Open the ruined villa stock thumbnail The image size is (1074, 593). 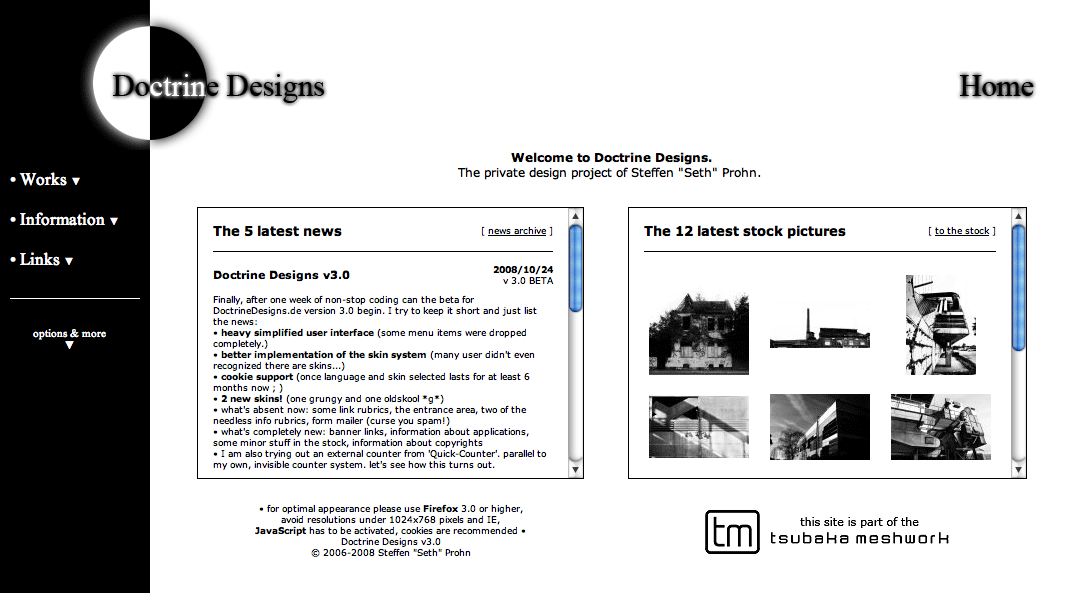click(699, 334)
